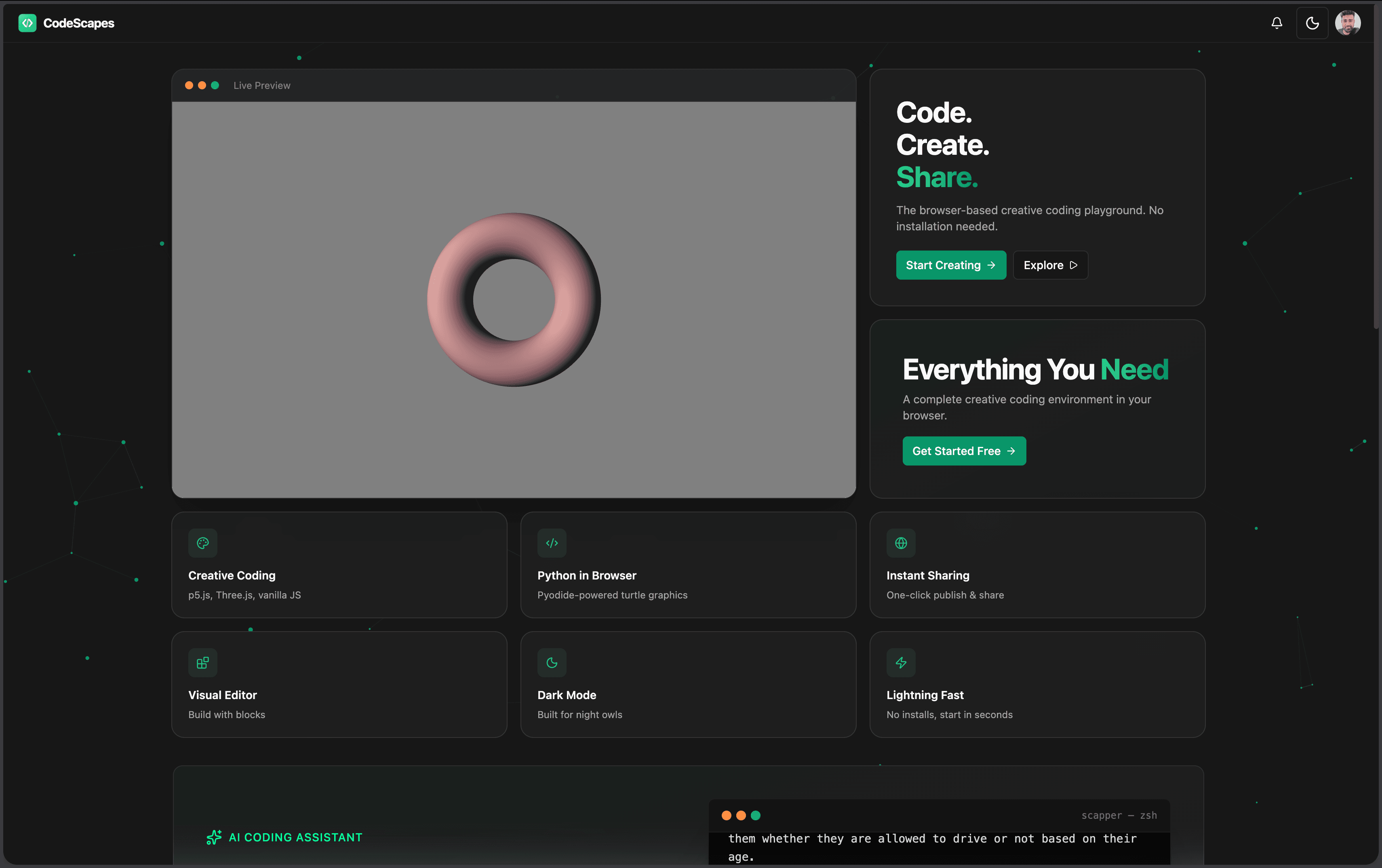Click the CodeScapes logo icon
This screenshot has height=868, width=1382.
point(27,23)
